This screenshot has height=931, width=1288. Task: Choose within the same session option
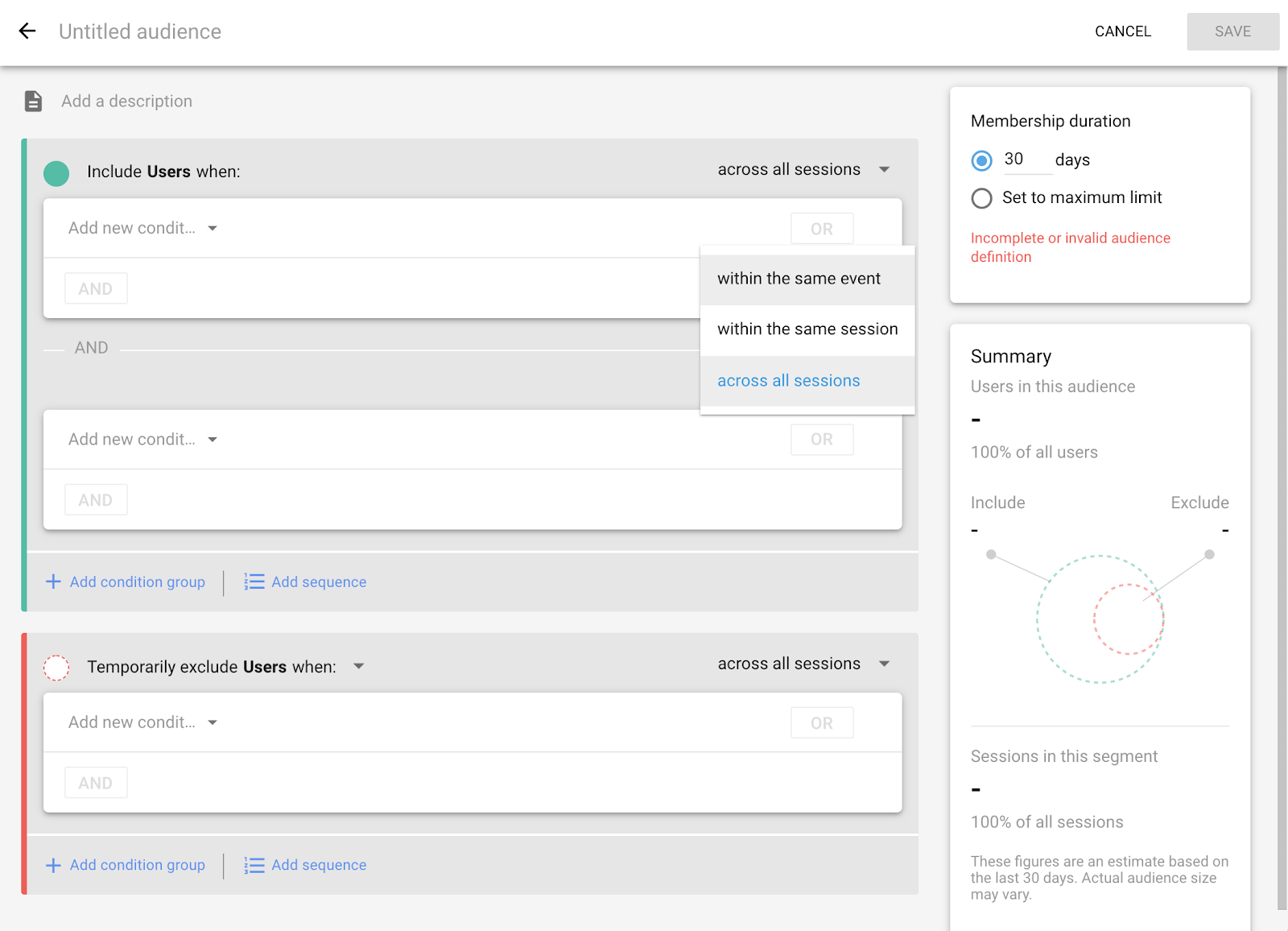click(807, 329)
